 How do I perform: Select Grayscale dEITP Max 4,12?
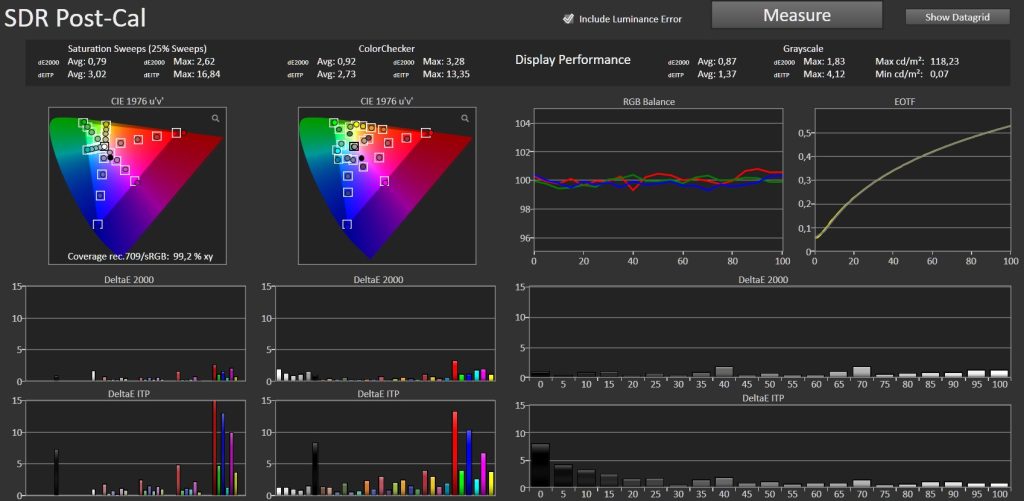pyautogui.click(x=824, y=74)
